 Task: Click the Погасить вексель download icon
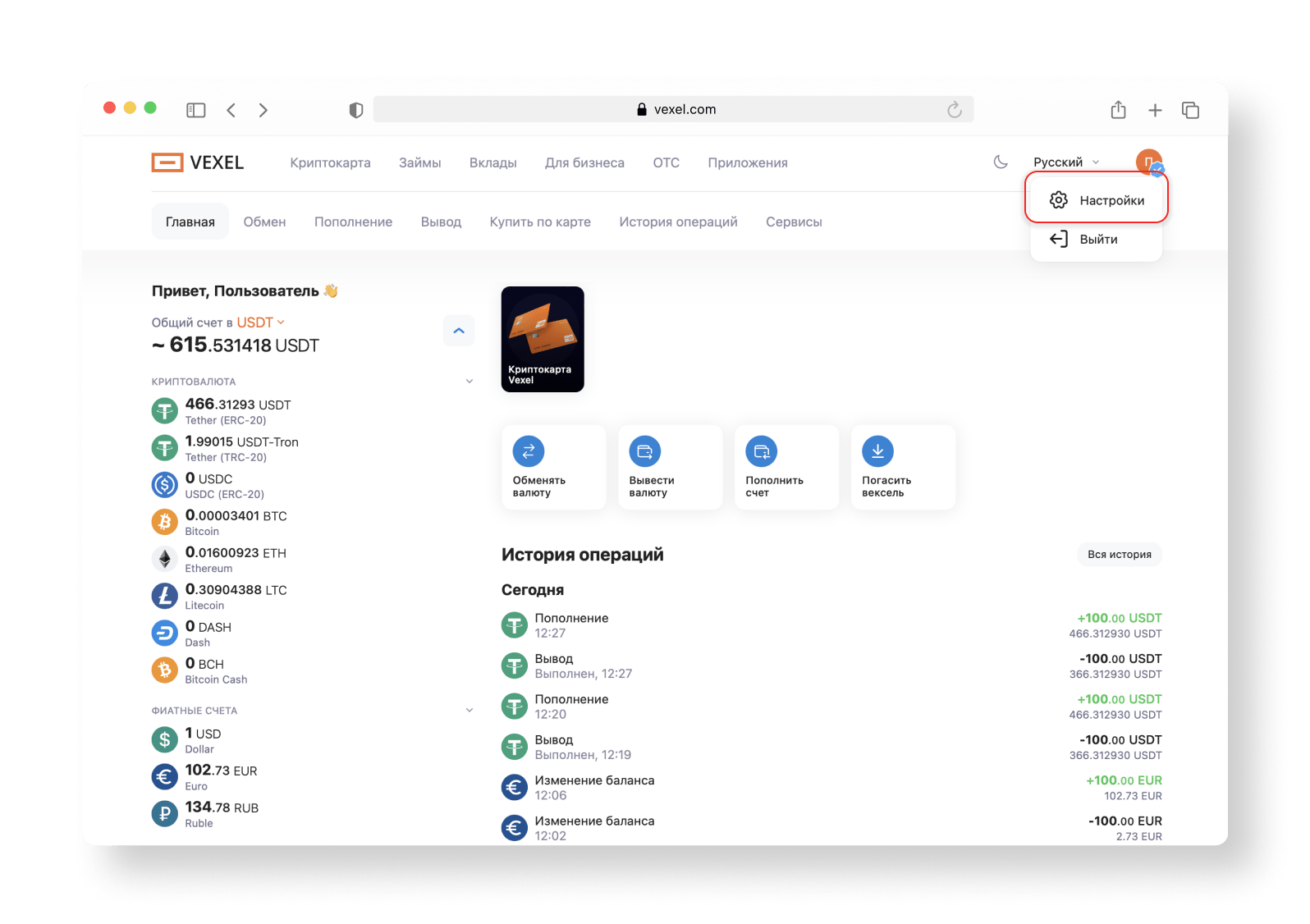pyautogui.click(x=877, y=451)
